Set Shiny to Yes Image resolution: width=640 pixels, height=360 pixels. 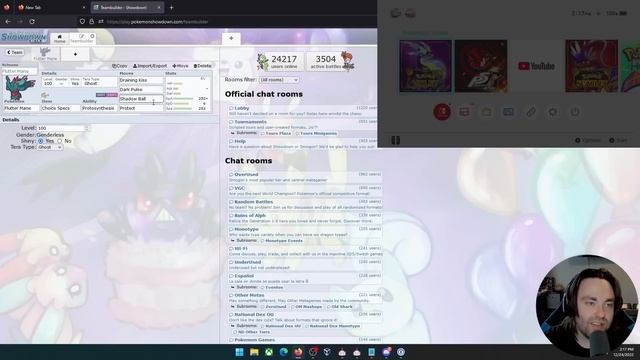(40, 141)
